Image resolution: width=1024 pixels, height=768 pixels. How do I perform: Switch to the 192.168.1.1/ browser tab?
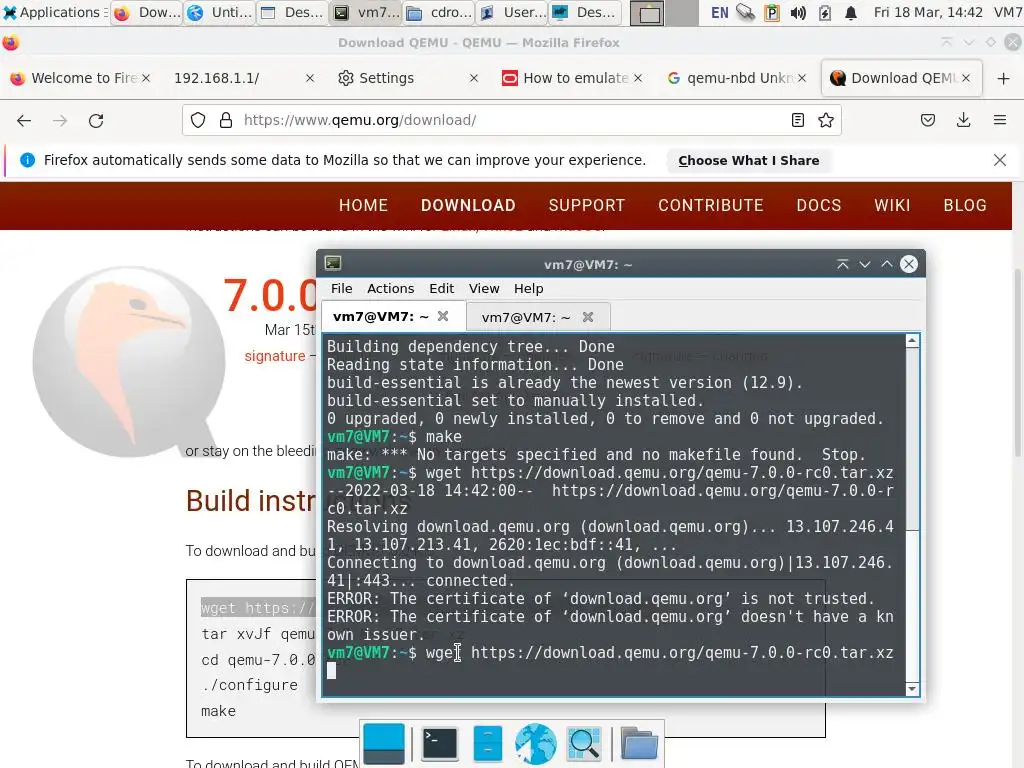(x=217, y=78)
